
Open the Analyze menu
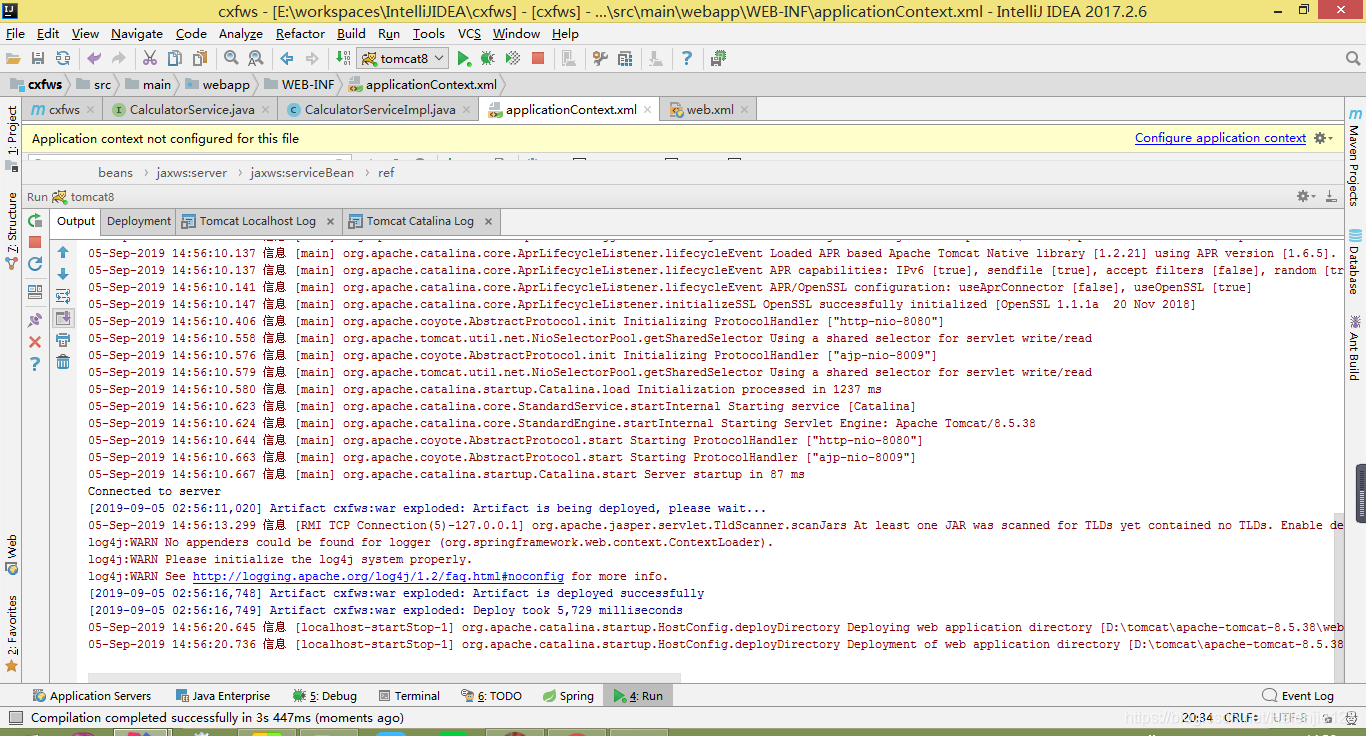[240, 34]
